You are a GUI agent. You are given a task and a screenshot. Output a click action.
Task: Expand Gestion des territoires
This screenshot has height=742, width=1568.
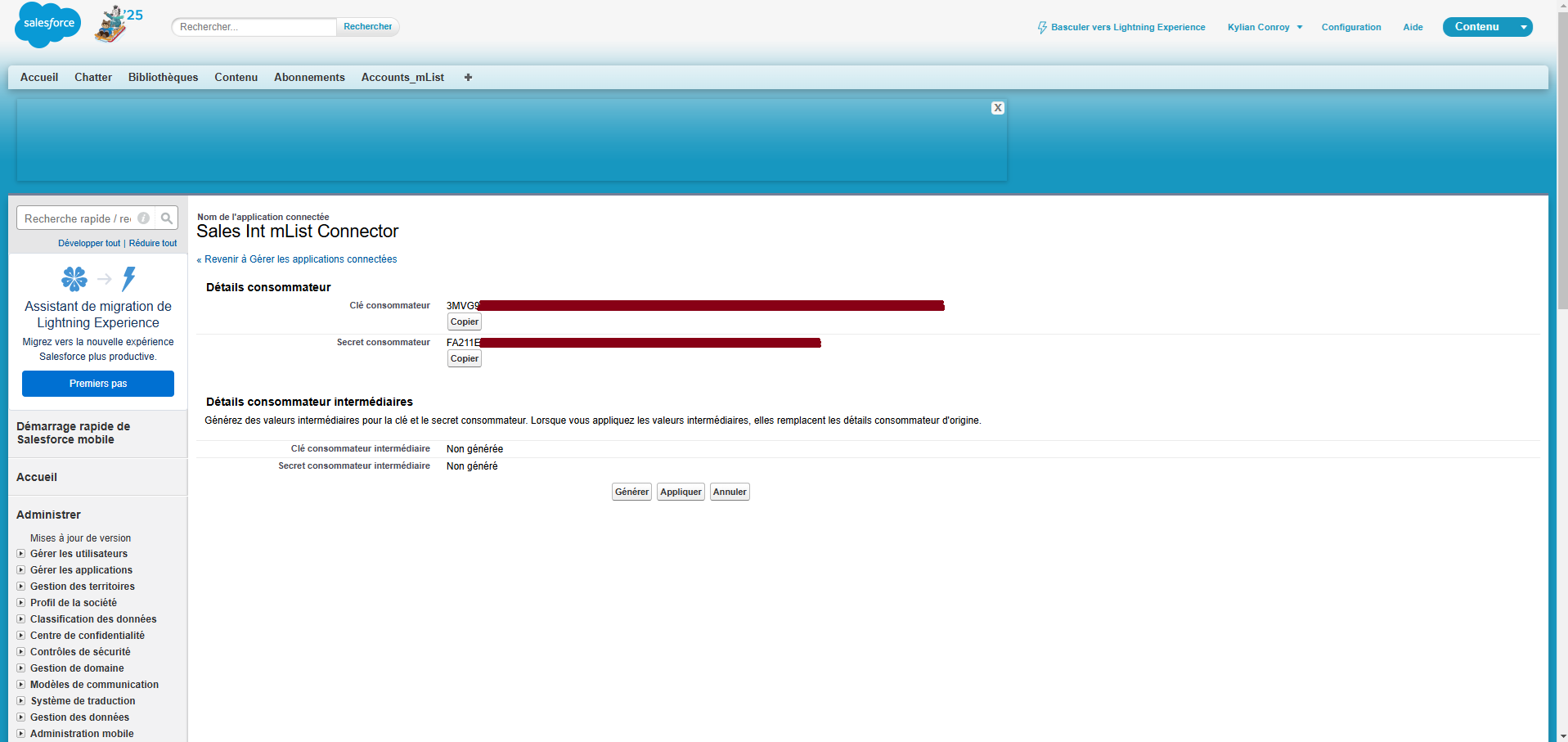click(x=21, y=587)
